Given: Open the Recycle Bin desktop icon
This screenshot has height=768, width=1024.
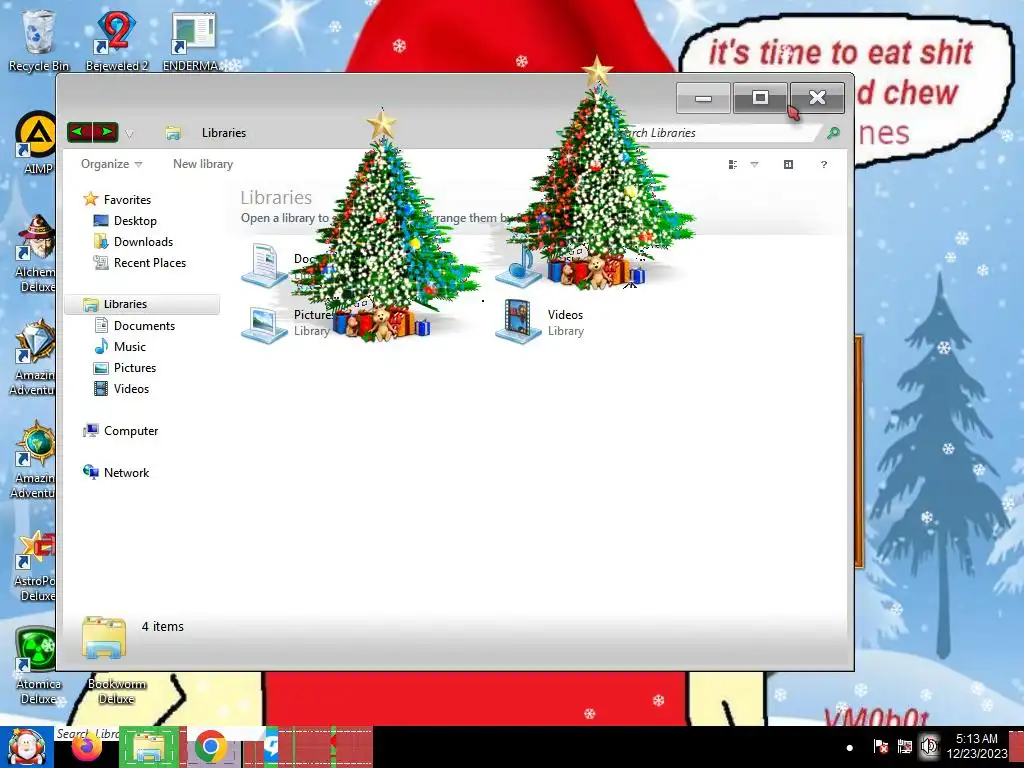Looking at the screenshot, I should 38,40.
